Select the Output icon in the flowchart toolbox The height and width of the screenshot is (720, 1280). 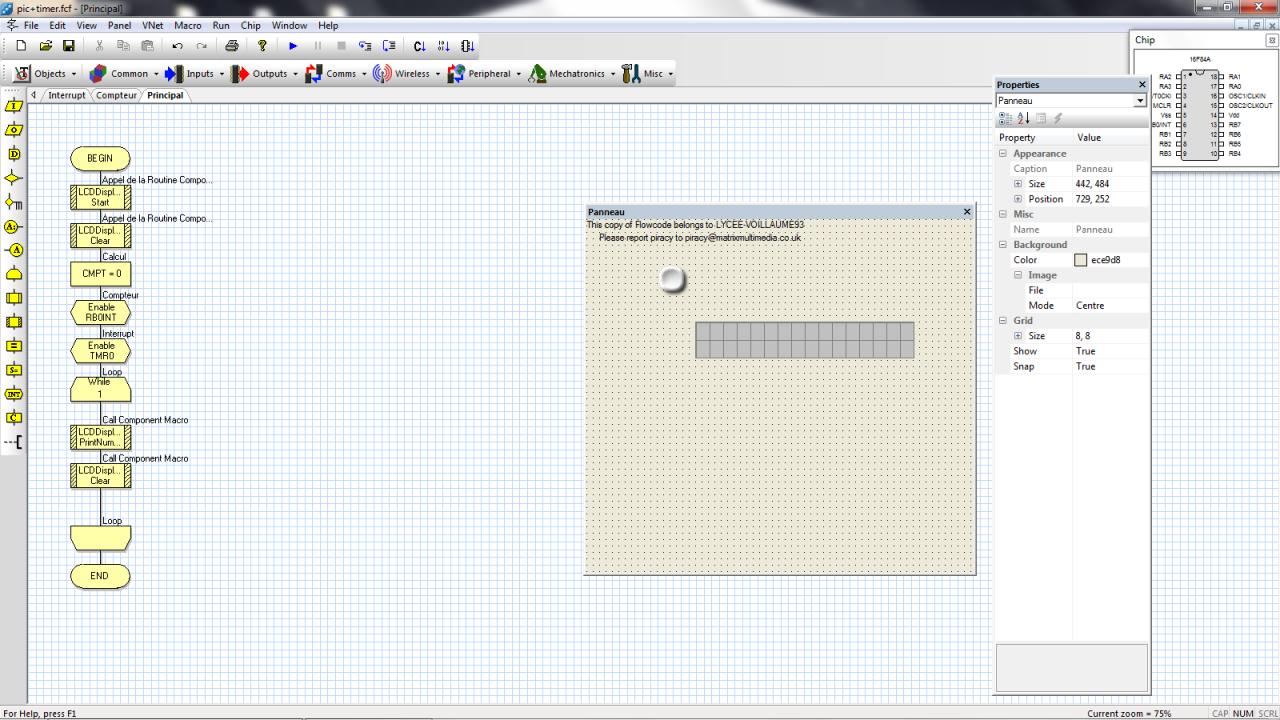(x=14, y=130)
